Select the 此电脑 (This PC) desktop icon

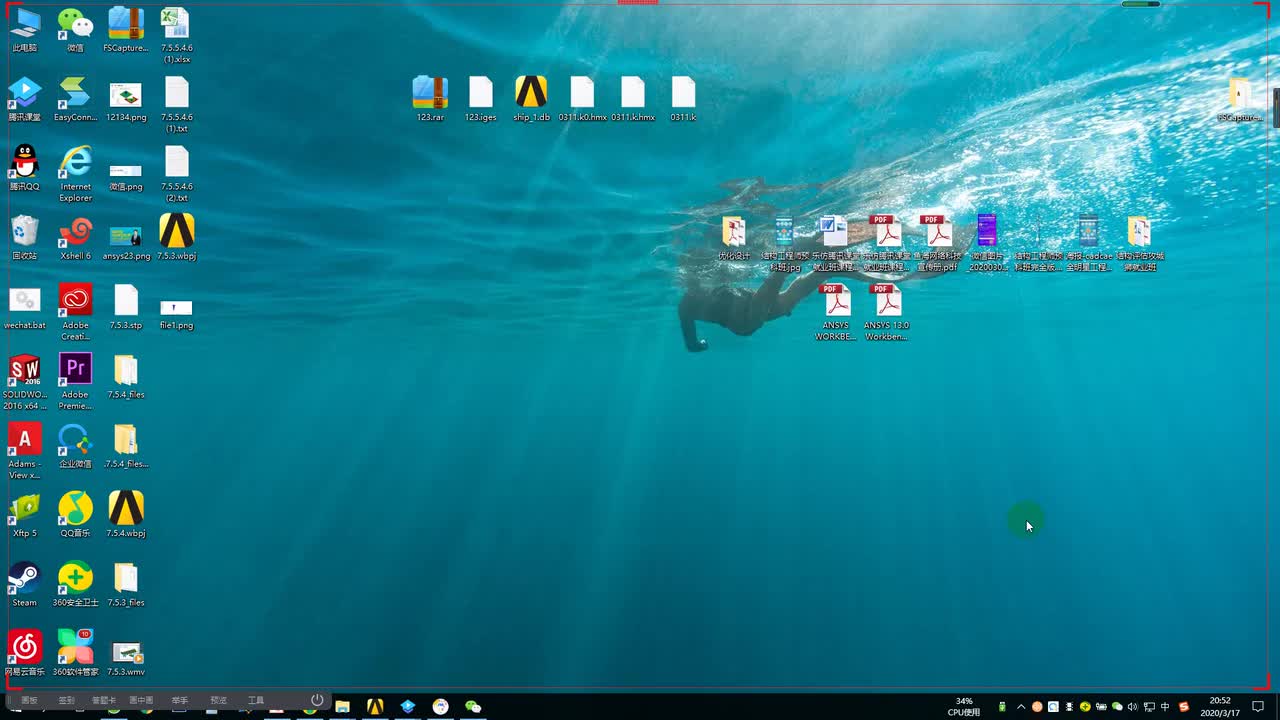pos(25,29)
